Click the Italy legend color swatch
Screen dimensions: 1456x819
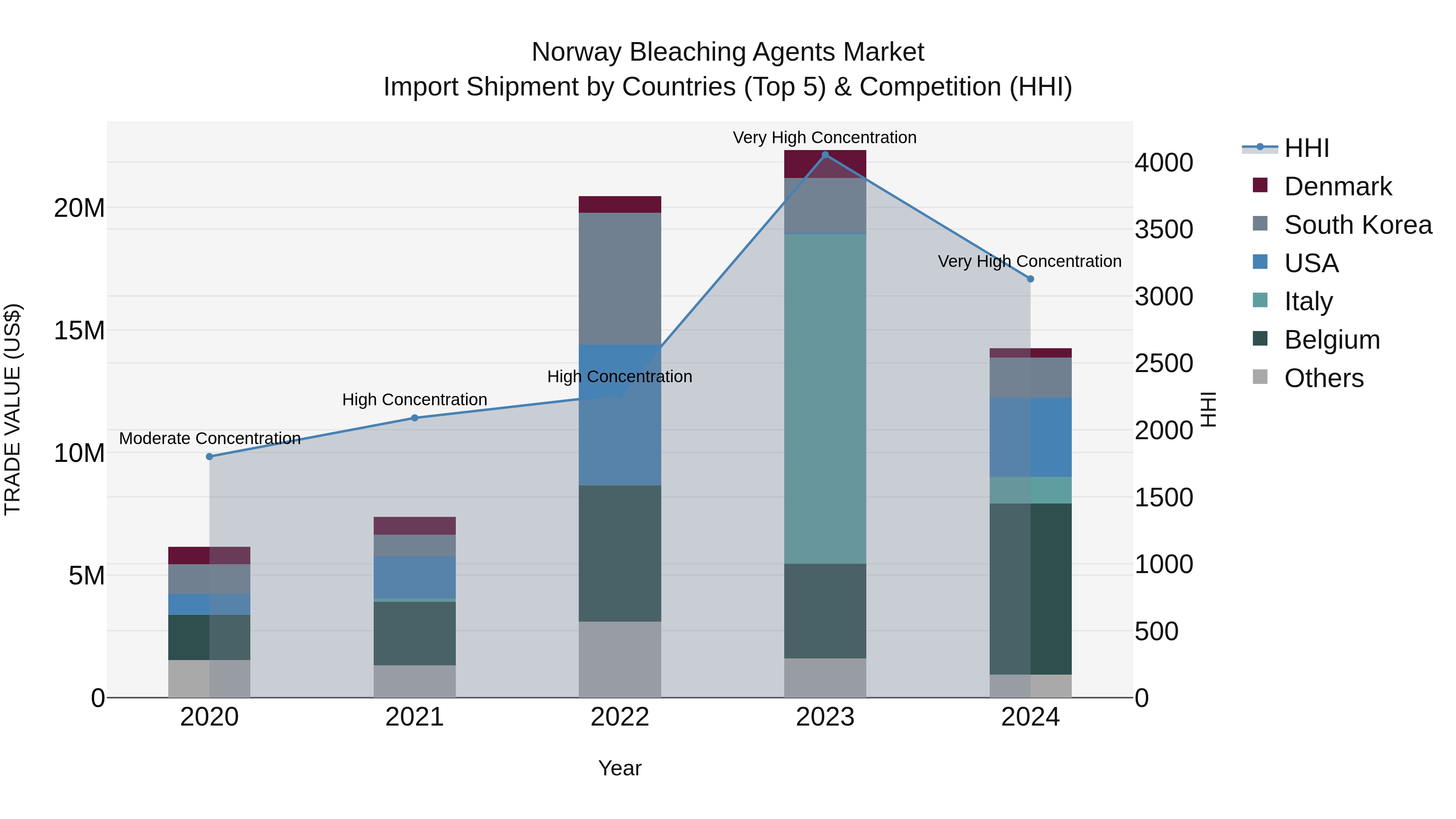(1260, 300)
